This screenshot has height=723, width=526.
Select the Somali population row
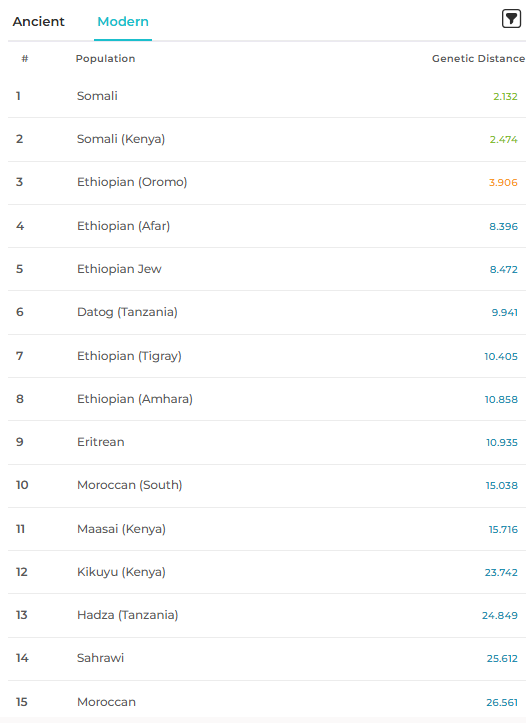click(267, 96)
